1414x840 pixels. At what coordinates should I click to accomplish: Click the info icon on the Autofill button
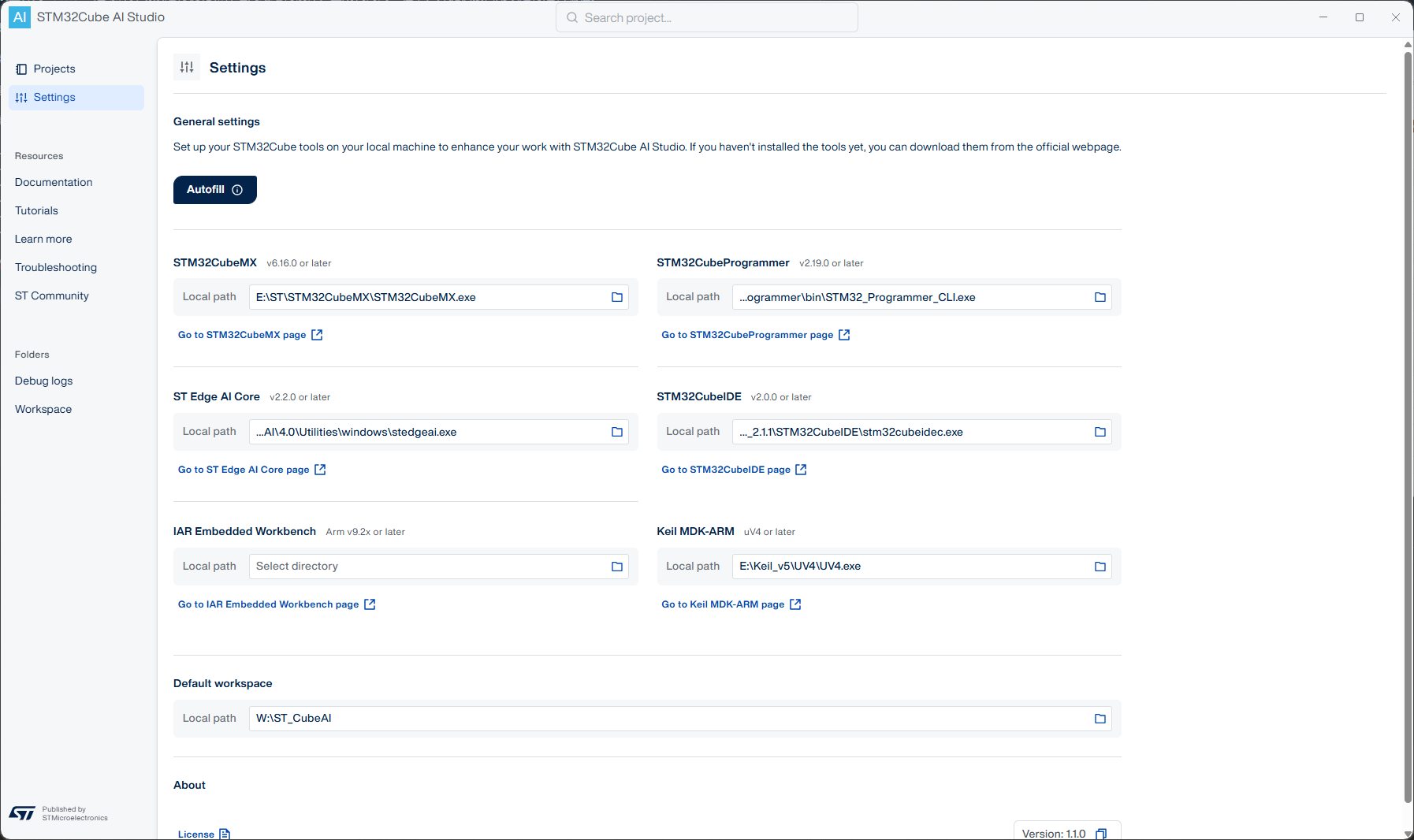(x=237, y=190)
